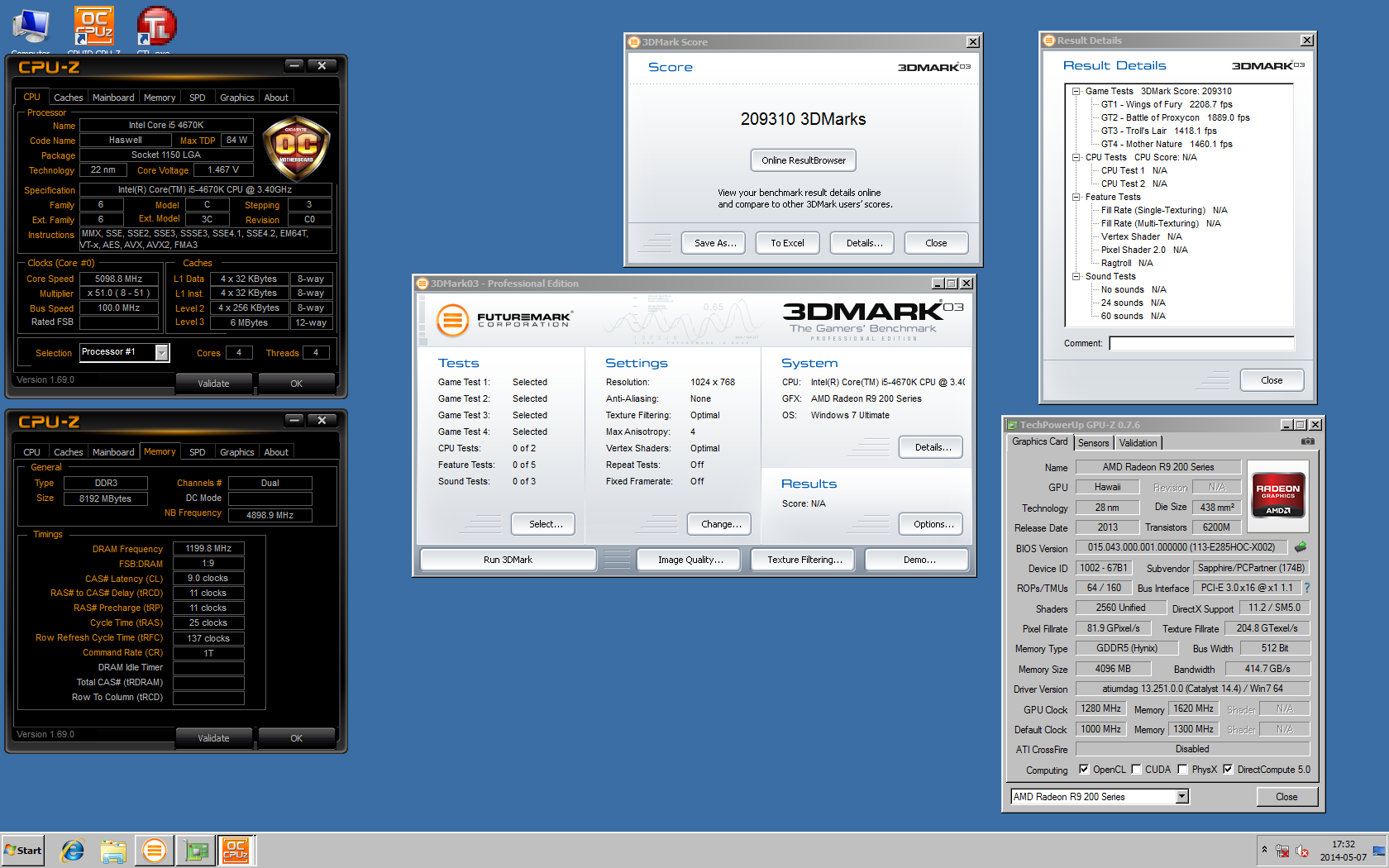This screenshot has height=868, width=1389.
Task: Open Windows Explorer from the taskbar
Action: tap(113, 850)
